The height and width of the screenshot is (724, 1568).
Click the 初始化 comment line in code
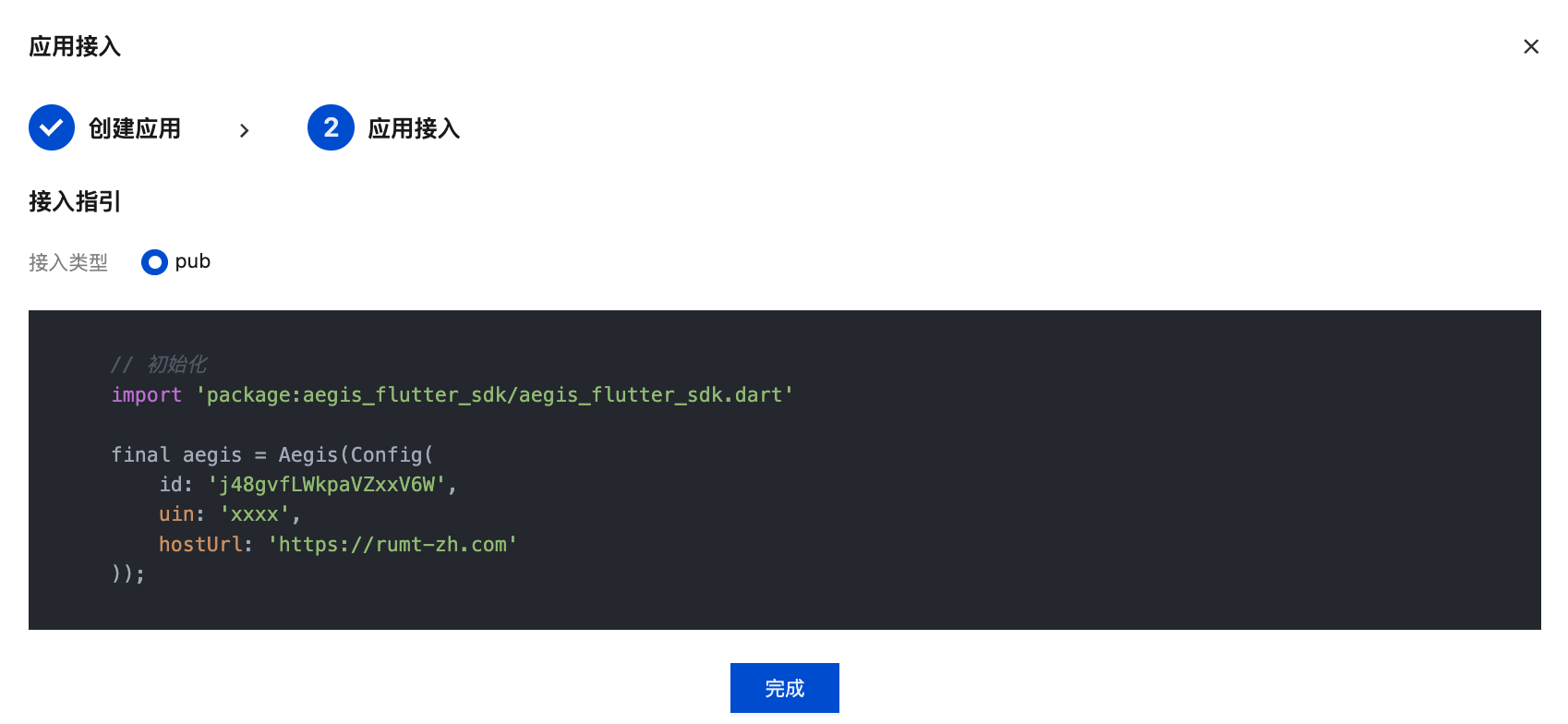pos(159,364)
